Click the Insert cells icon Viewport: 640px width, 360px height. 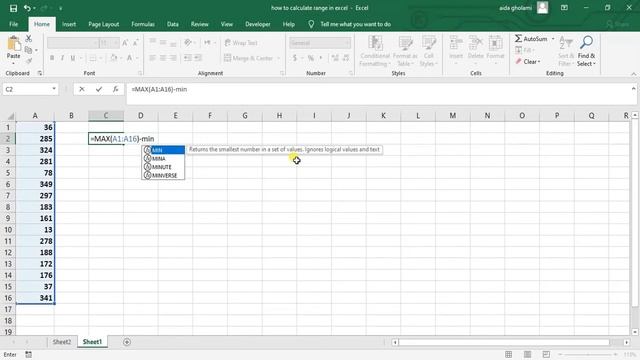click(456, 43)
